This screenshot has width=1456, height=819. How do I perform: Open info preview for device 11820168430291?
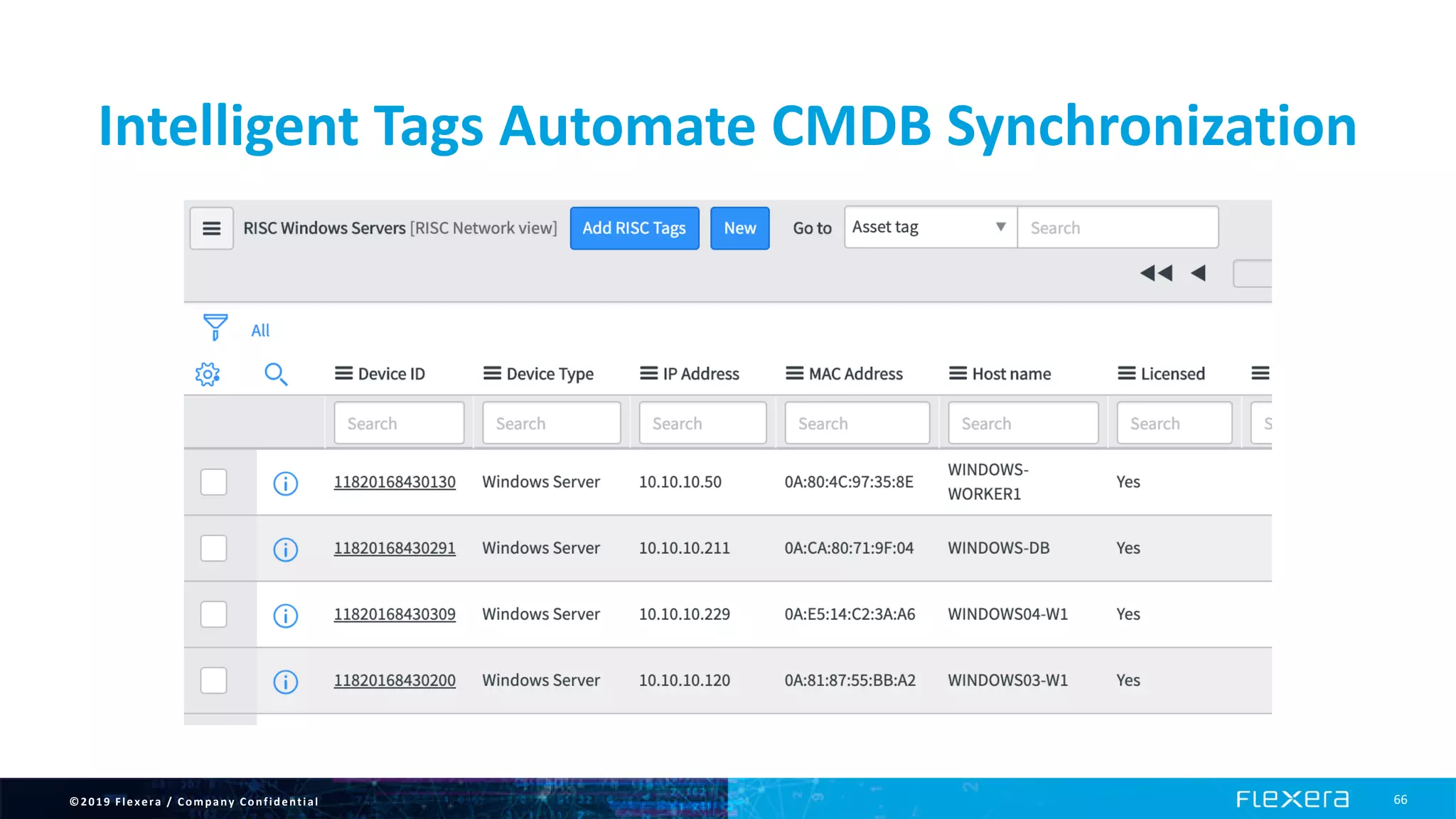pyautogui.click(x=286, y=550)
